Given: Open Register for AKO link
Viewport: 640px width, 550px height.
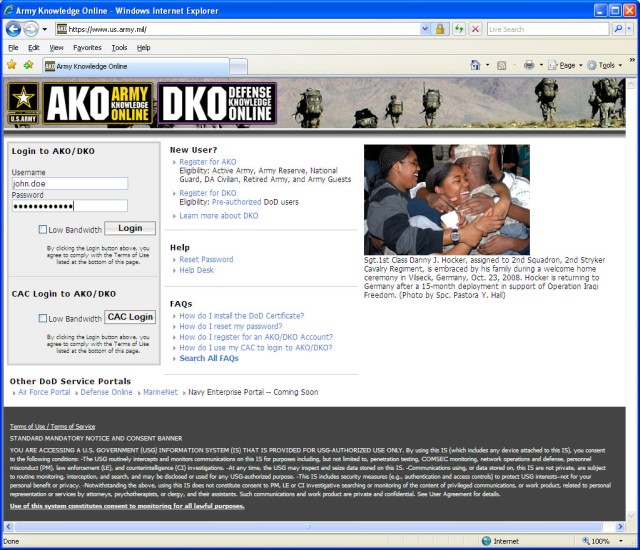Looking at the screenshot, I should tap(208, 162).
